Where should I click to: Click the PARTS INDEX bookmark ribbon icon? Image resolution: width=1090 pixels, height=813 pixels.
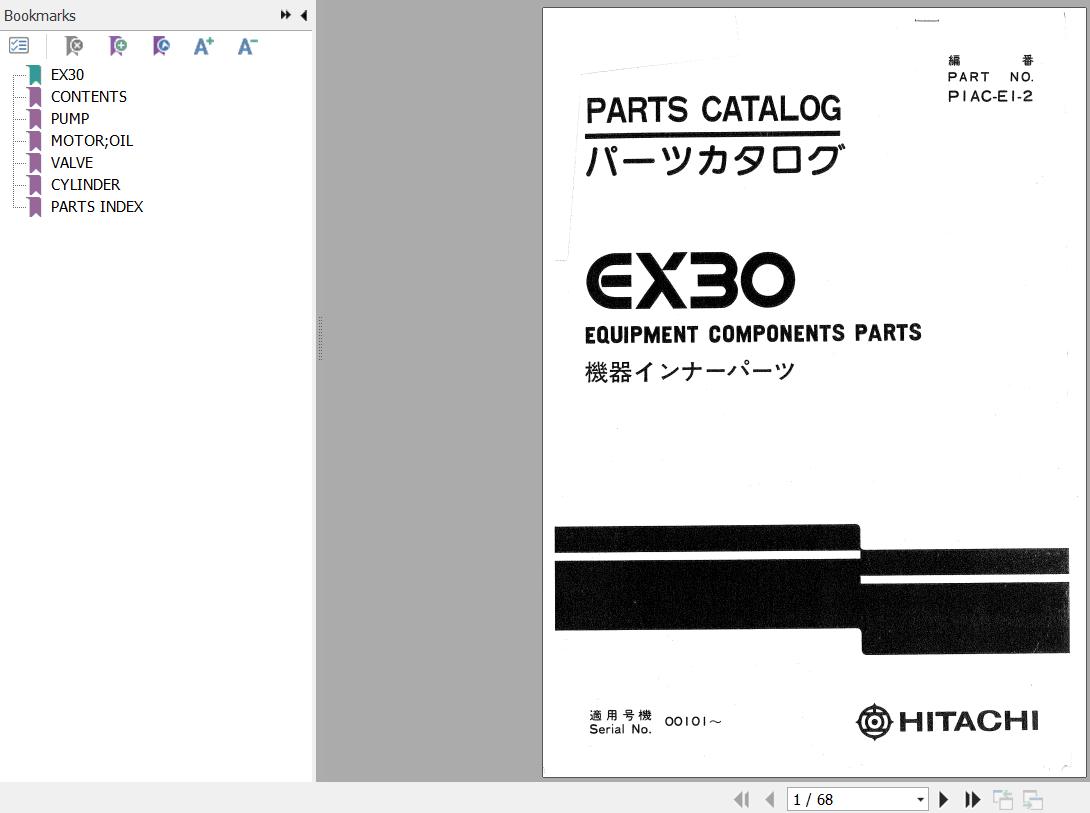35,206
